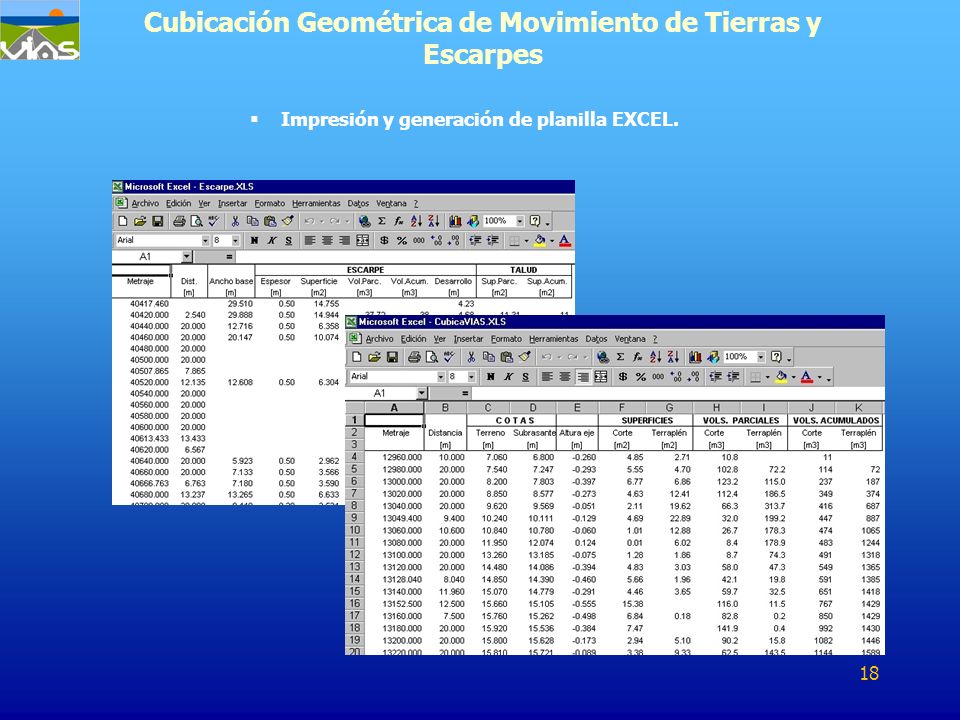Toggle center alignment in CubicaVIAS.XLS window

point(565,377)
